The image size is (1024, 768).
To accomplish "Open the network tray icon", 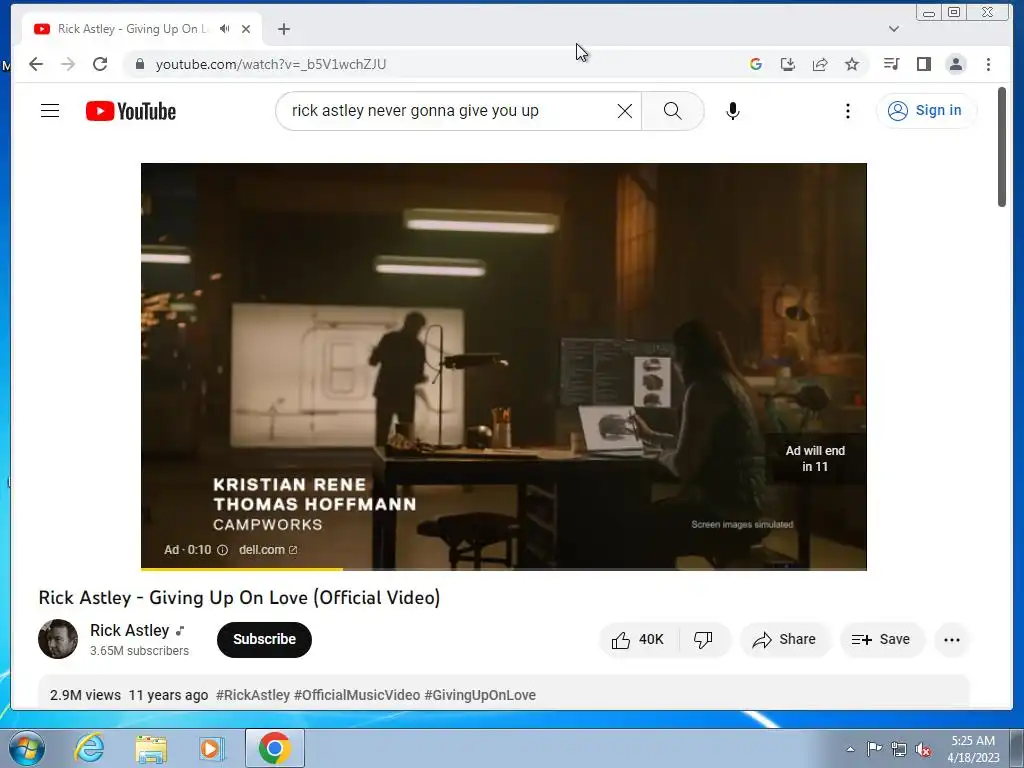I will pos(899,749).
